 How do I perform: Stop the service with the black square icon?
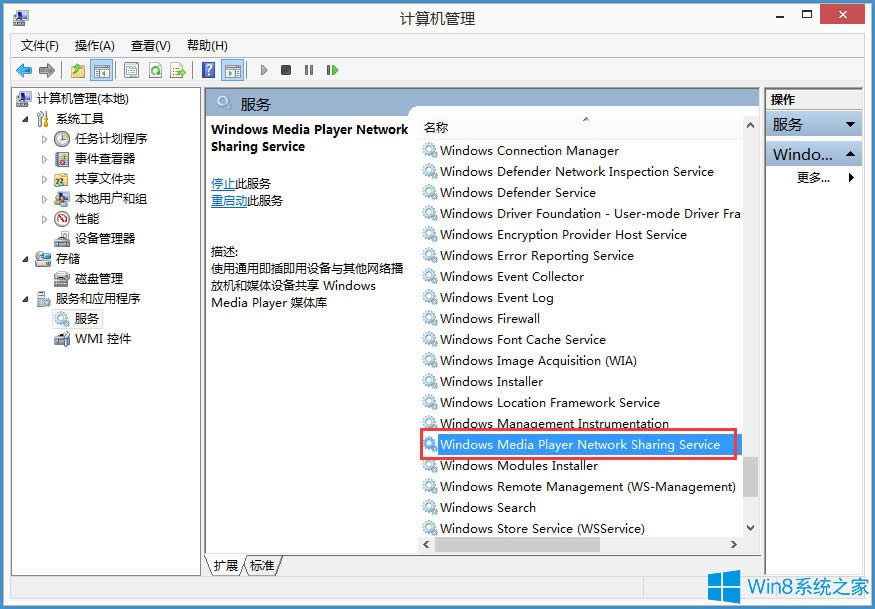coord(287,70)
